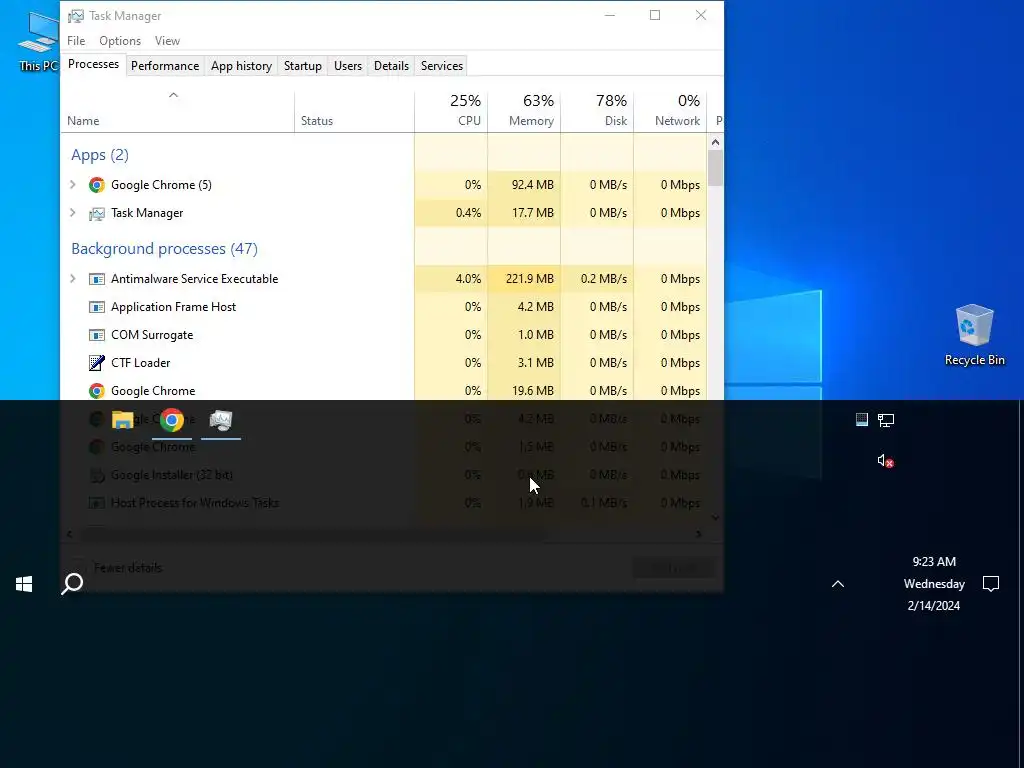Click the Task Manager app row icon
This screenshot has height=768, width=1024.
pyautogui.click(x=97, y=213)
